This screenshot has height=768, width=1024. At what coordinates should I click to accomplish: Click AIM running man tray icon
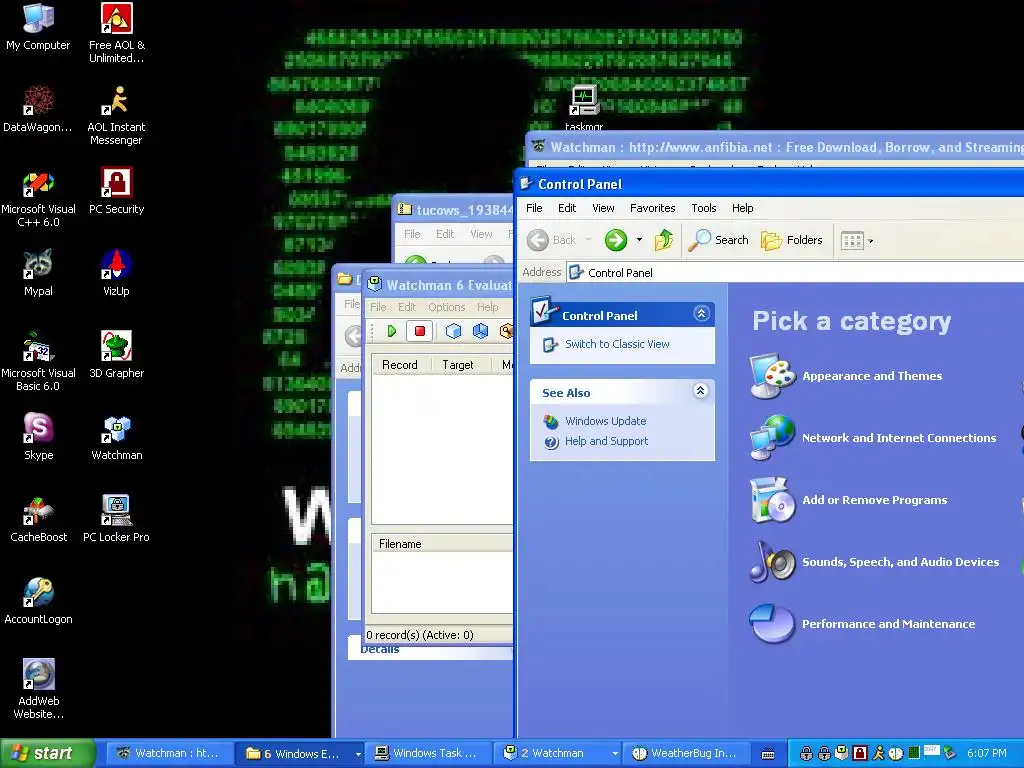[x=878, y=754]
